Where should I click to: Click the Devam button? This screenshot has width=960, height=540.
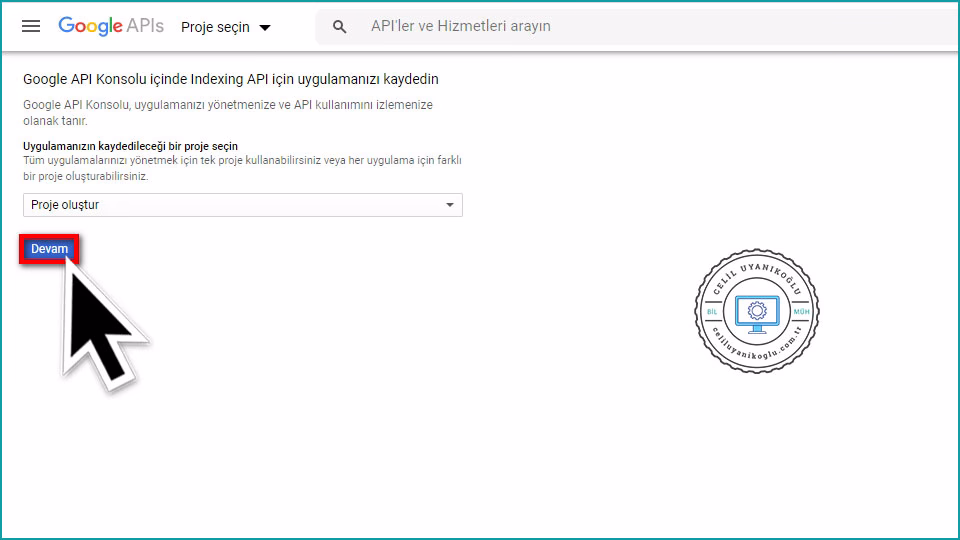[49, 249]
